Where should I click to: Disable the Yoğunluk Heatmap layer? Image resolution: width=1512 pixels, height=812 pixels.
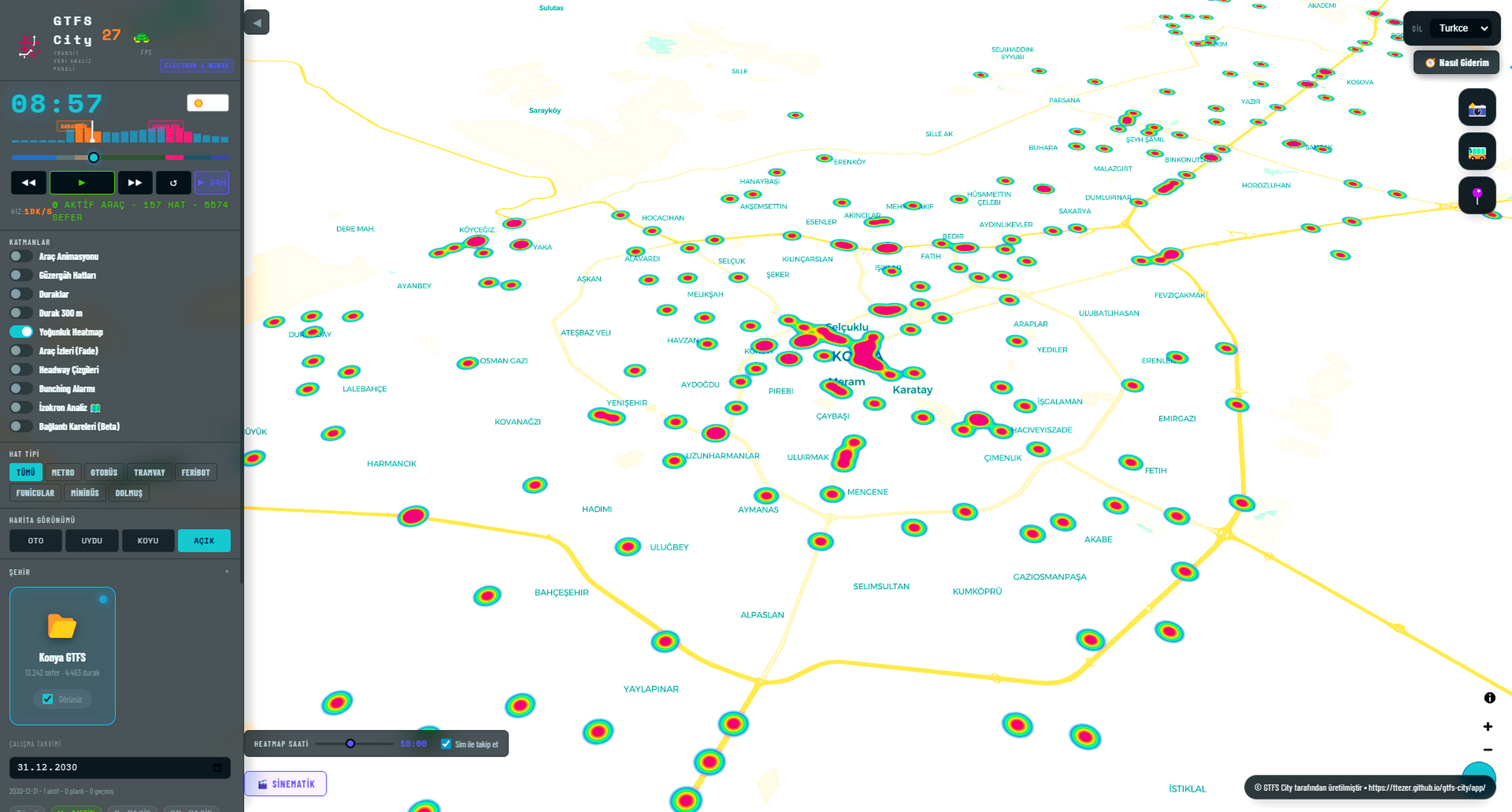[21, 332]
